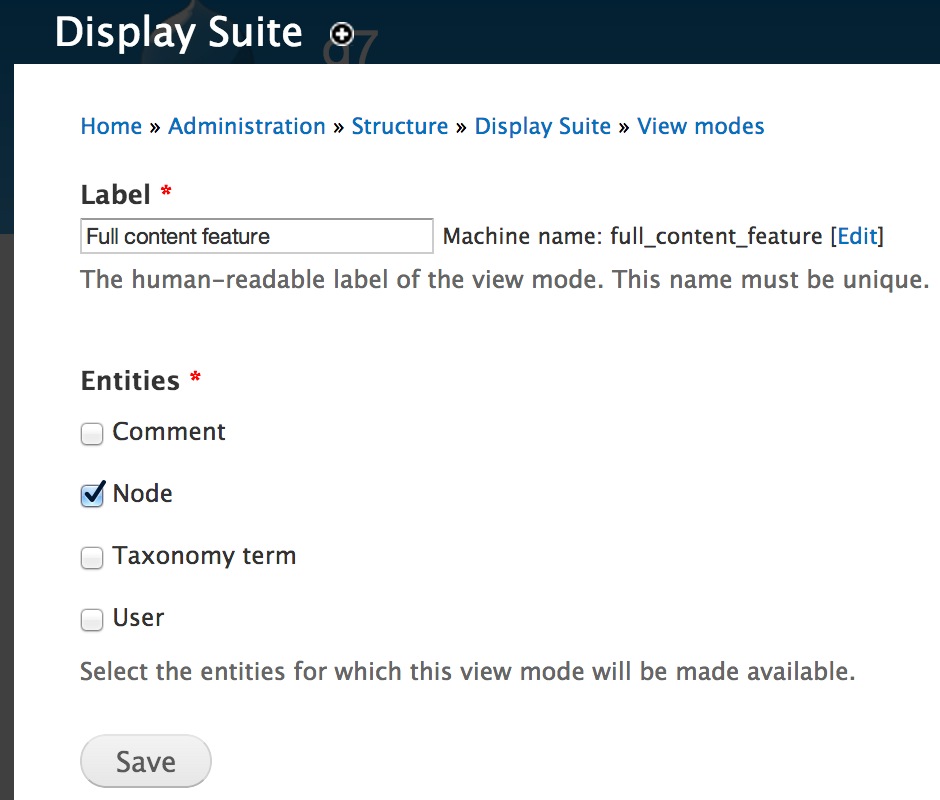Select the encircled add symbol in the title bar
Viewport: 940px width, 800px height.
341,33
